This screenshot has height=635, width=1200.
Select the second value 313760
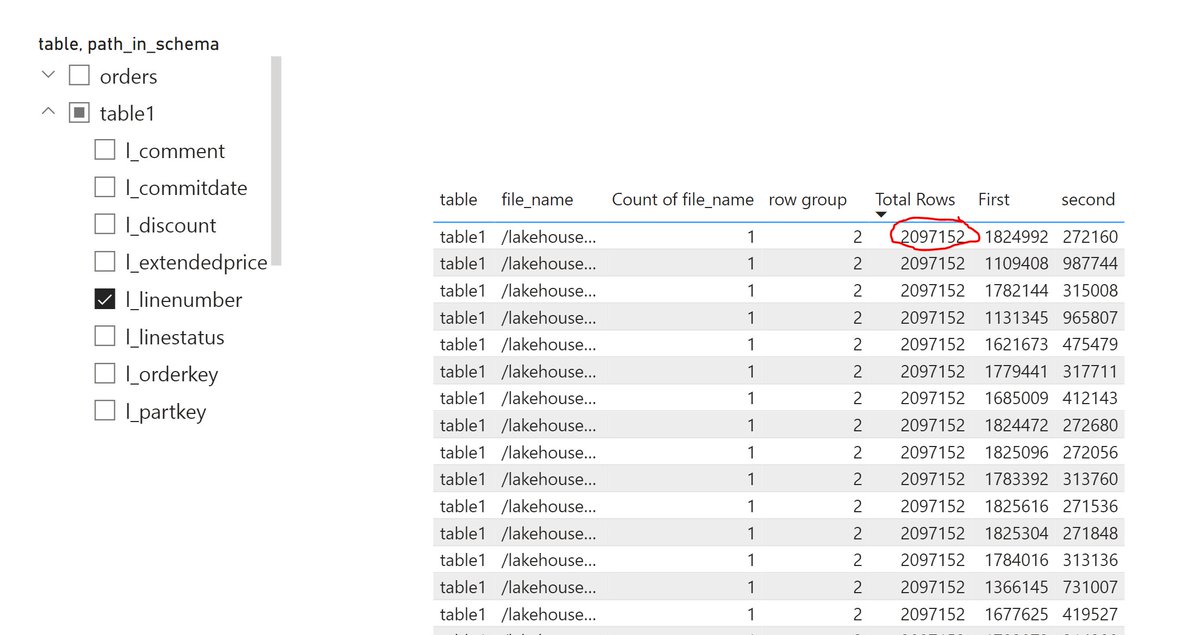(1091, 479)
